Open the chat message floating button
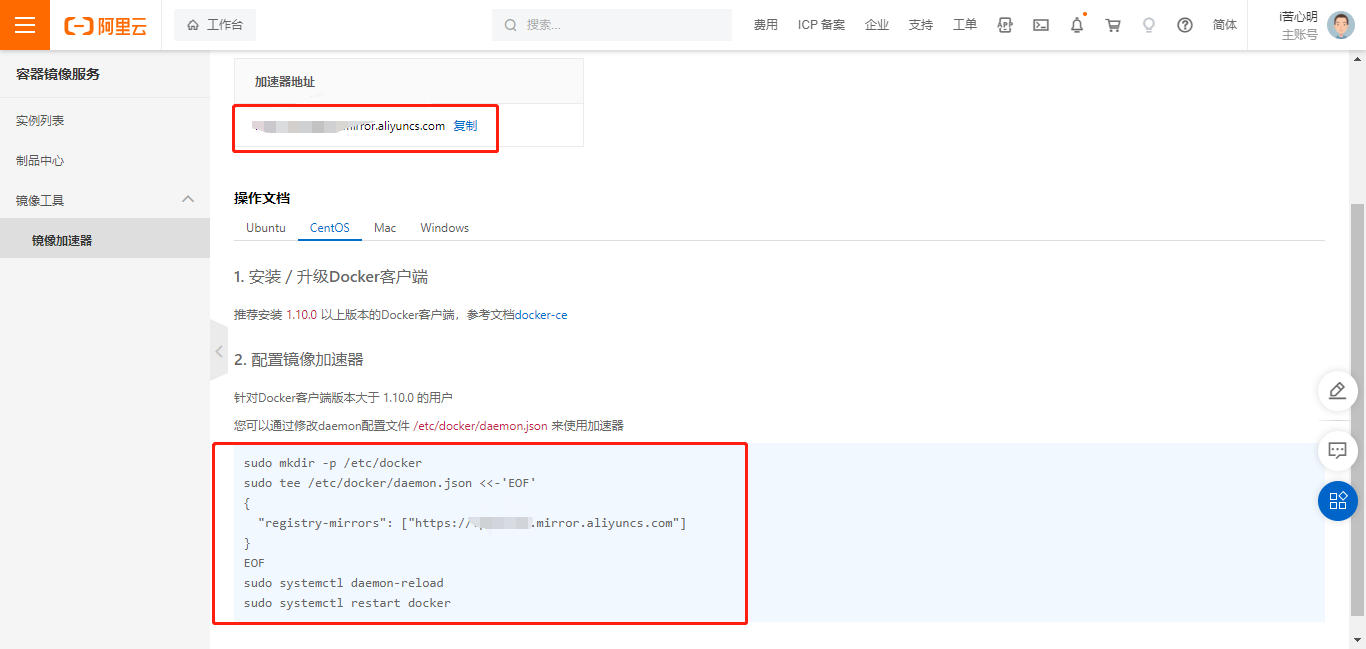Viewport: 1366px width, 649px height. pyautogui.click(x=1338, y=450)
